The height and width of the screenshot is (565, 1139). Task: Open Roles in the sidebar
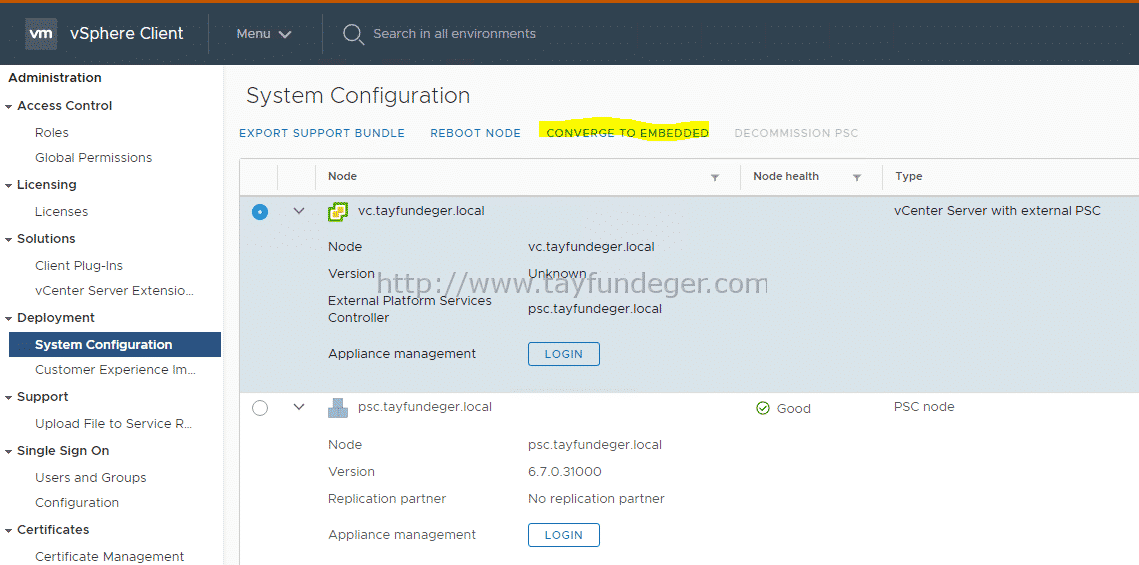52,132
